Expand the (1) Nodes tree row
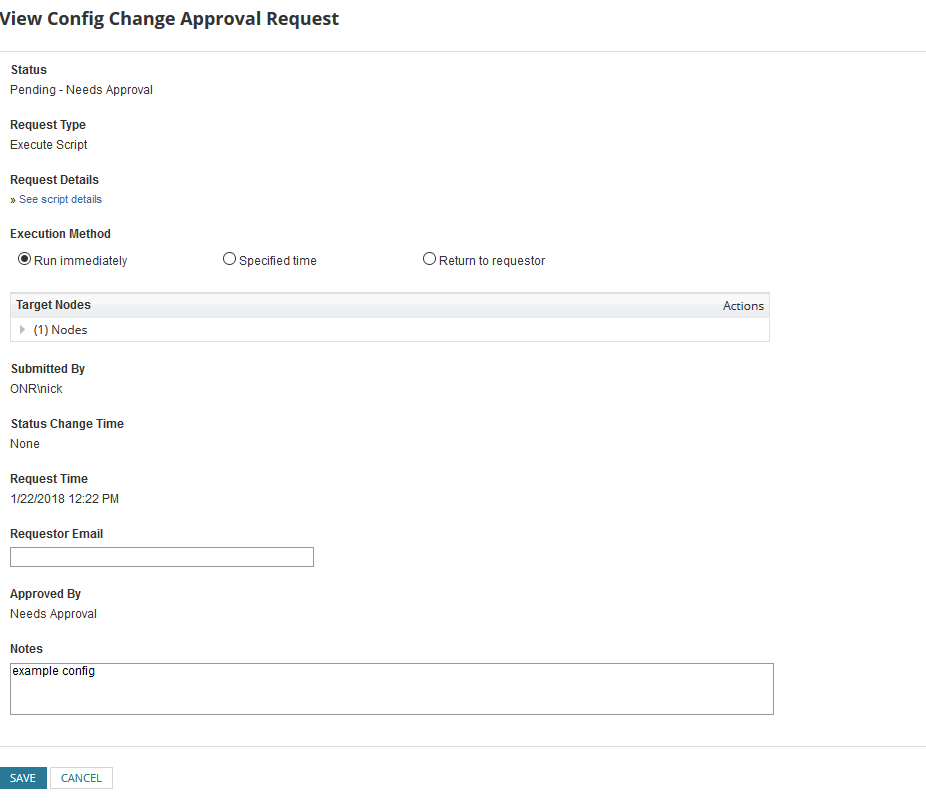 click(x=22, y=329)
